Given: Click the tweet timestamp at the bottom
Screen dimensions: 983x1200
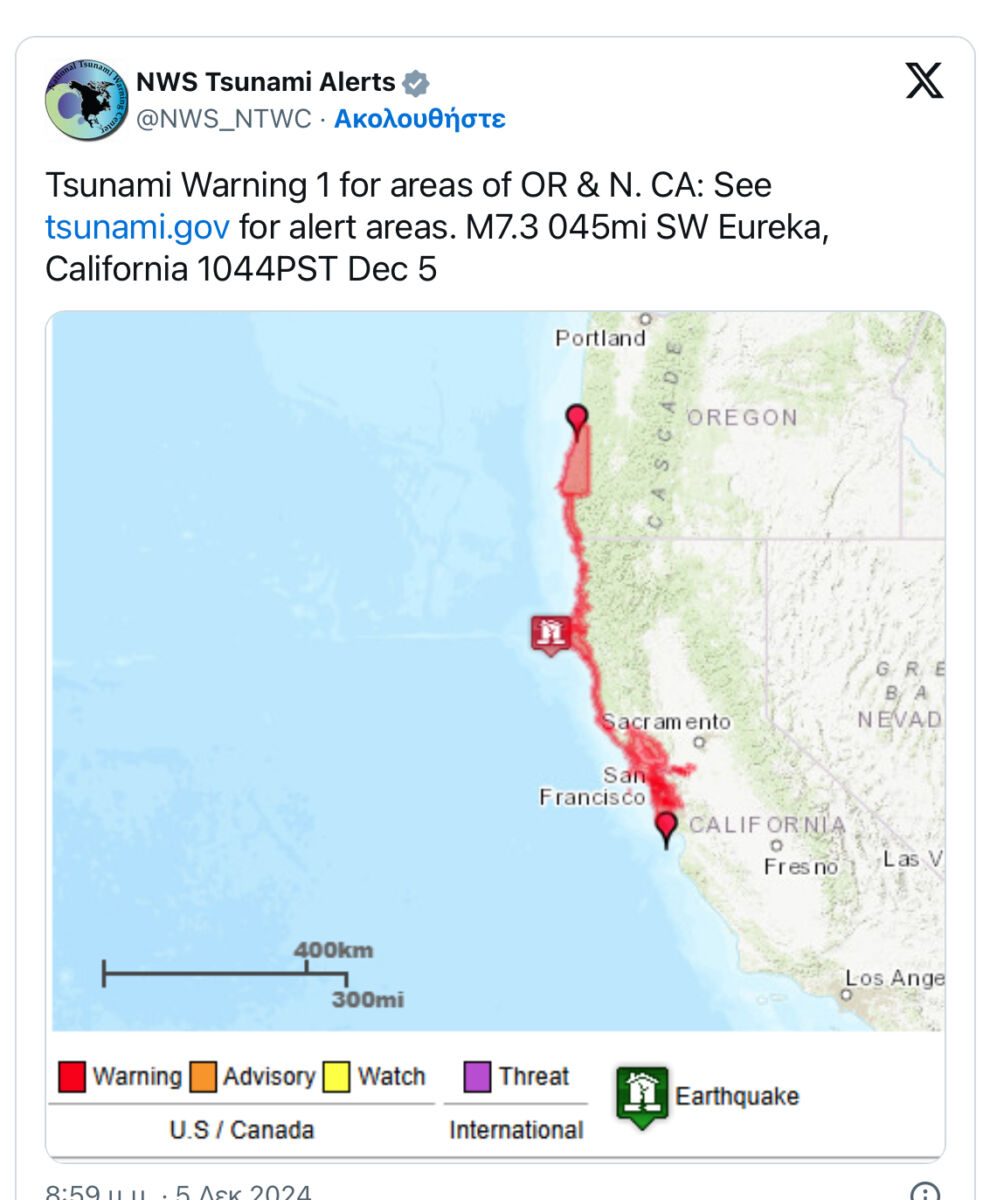Looking at the screenshot, I should (x=180, y=1193).
